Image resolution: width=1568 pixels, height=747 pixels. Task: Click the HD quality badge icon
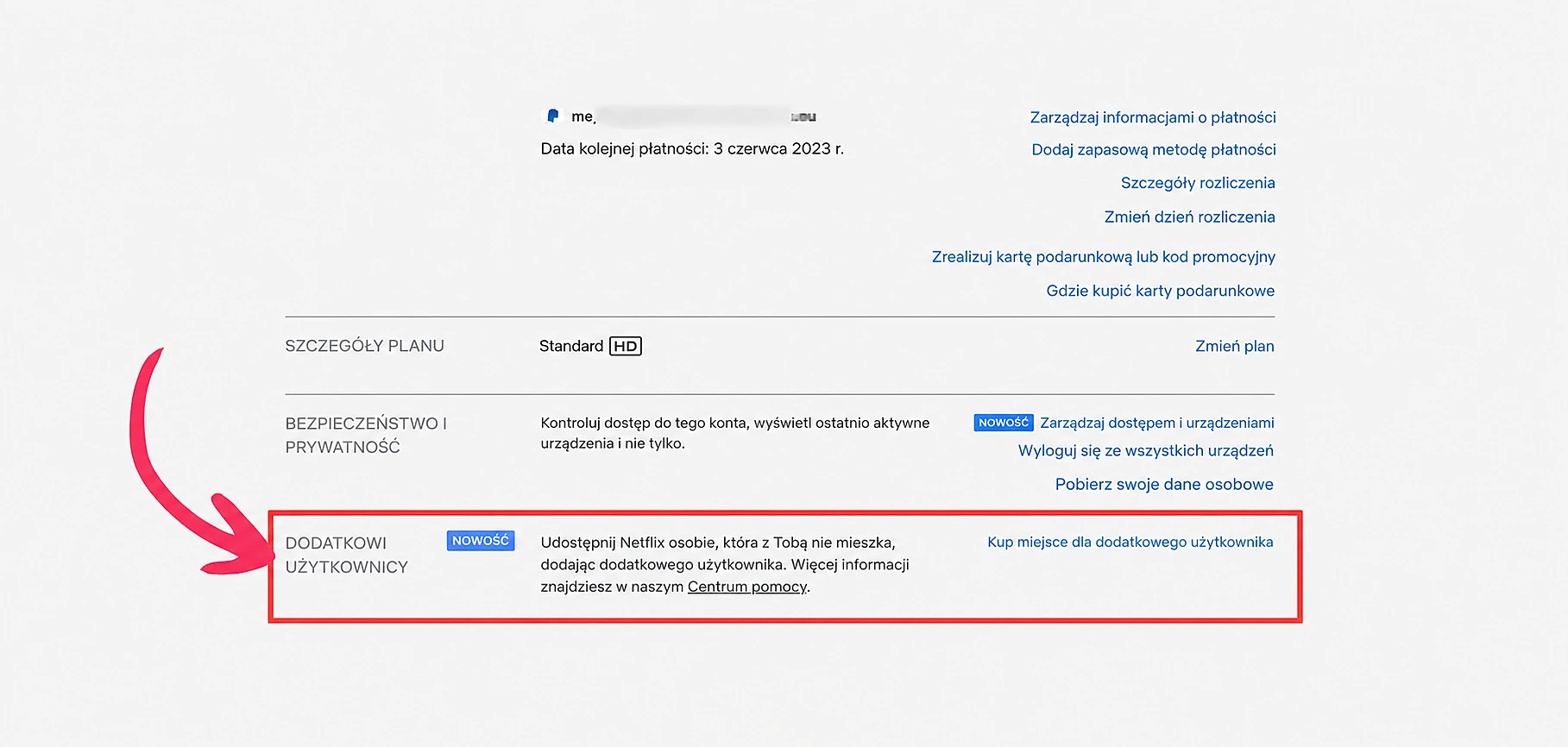pyautogui.click(x=626, y=346)
